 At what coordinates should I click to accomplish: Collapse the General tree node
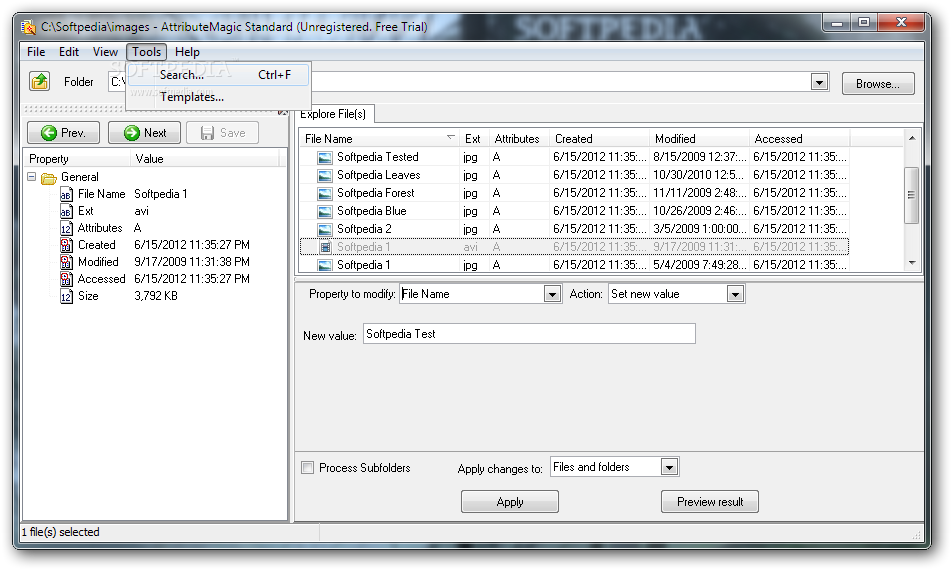(32, 177)
